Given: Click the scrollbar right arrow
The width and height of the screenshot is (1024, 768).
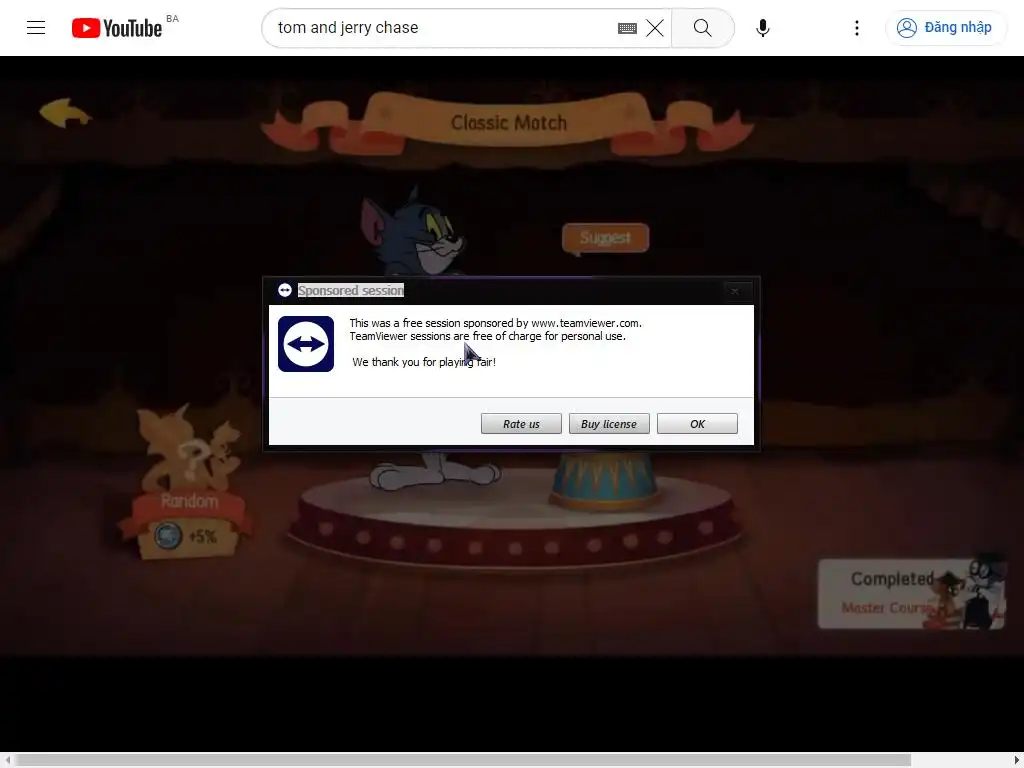Looking at the screenshot, I should pyautogui.click(x=1017, y=760).
